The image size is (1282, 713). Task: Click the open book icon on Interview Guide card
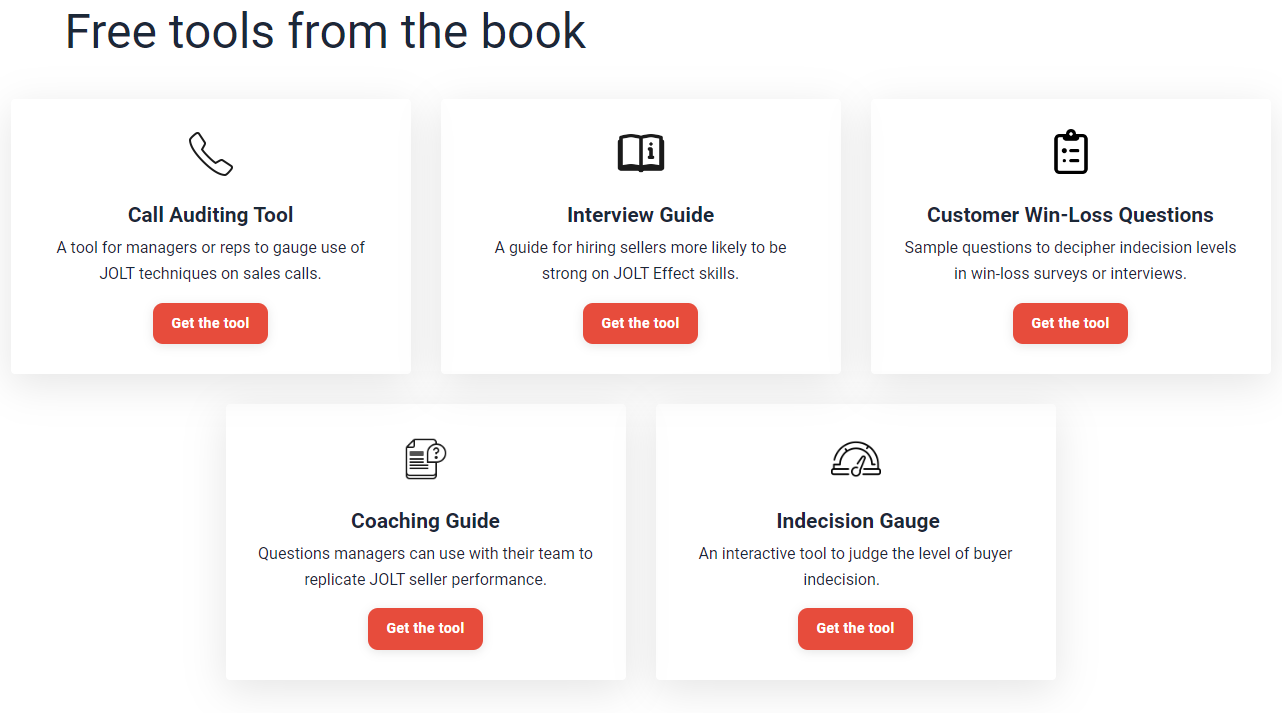point(640,152)
